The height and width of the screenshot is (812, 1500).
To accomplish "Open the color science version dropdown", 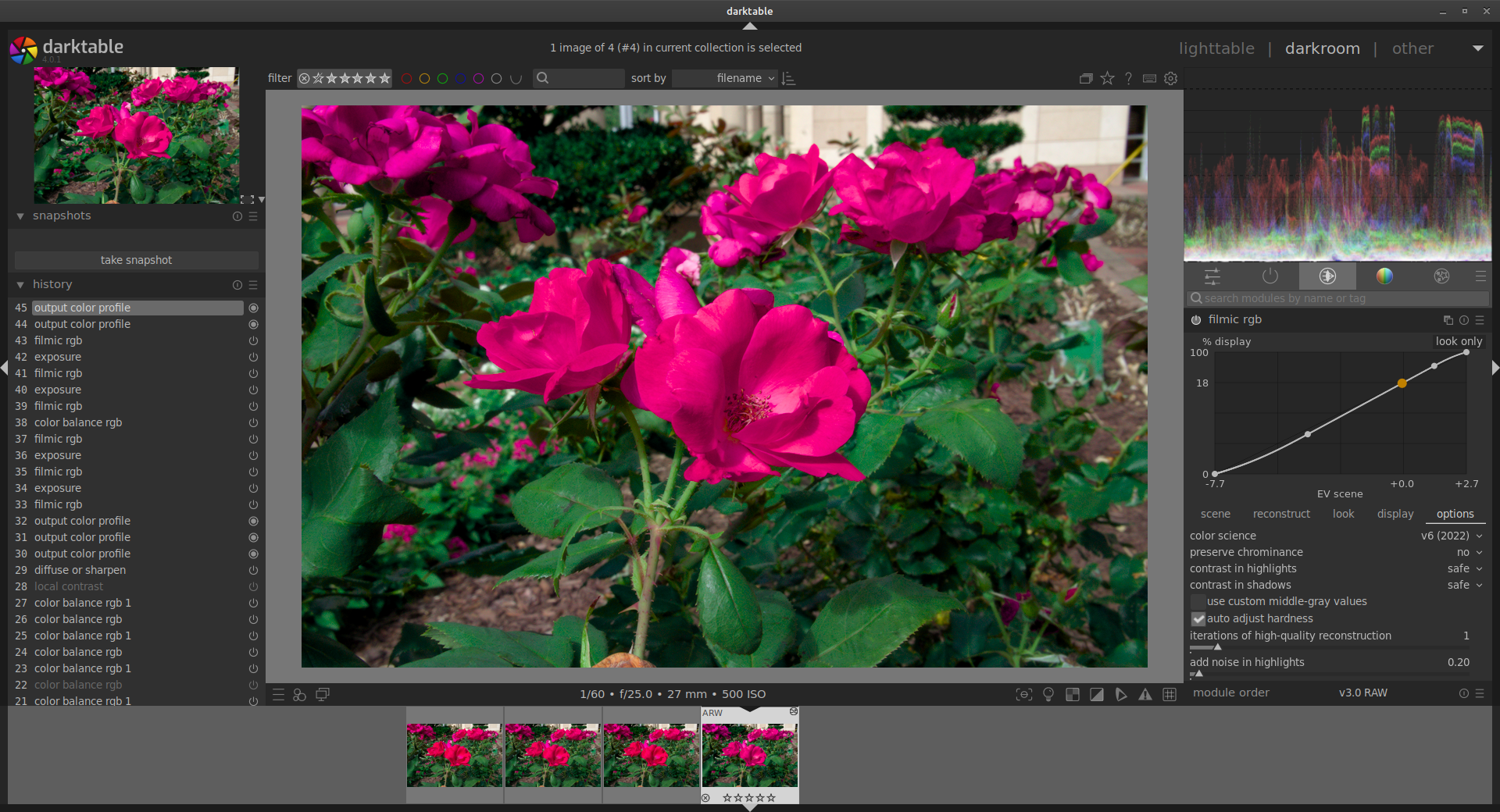I will click(1451, 536).
